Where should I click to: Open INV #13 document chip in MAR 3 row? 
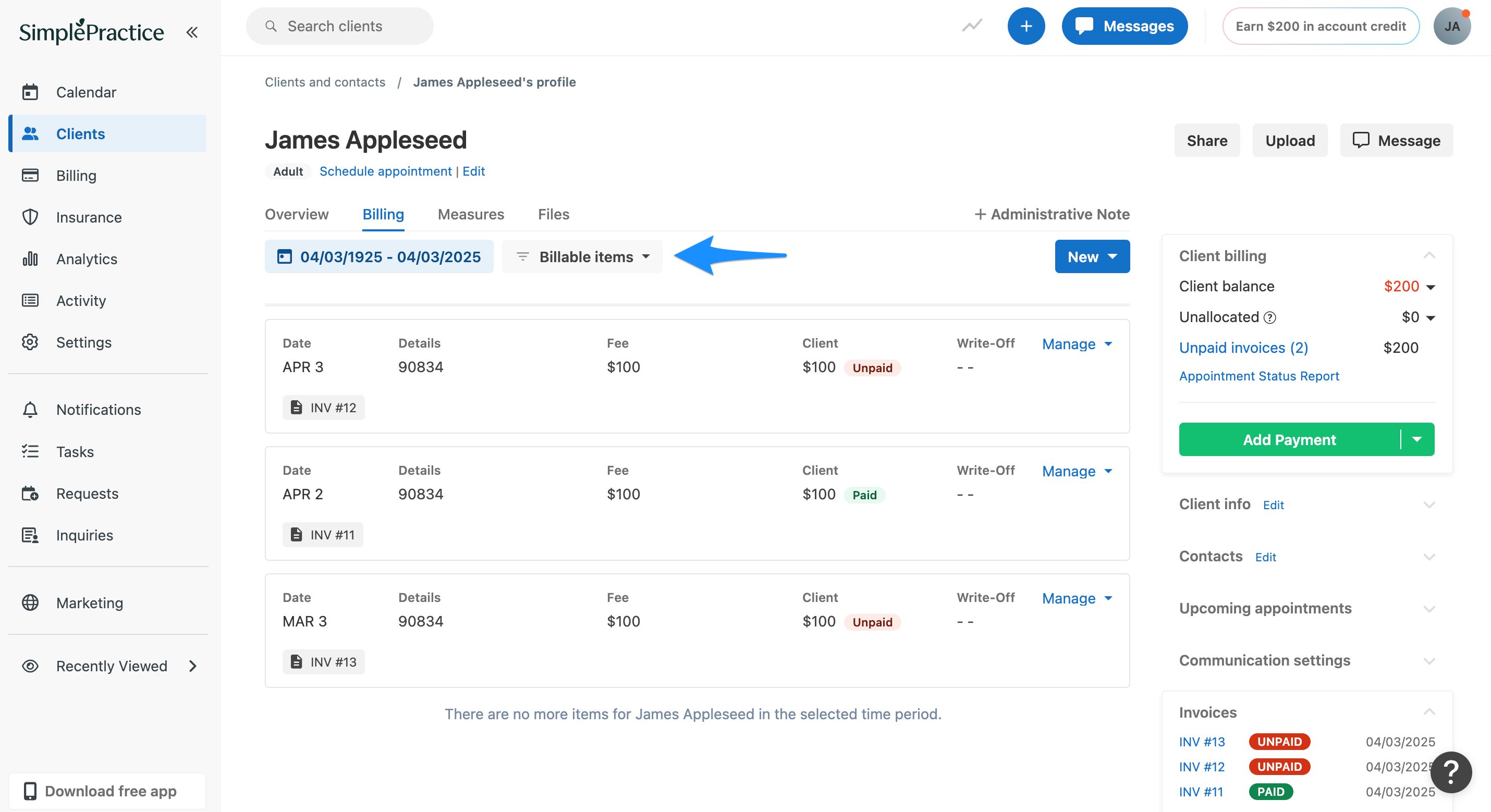coord(324,661)
